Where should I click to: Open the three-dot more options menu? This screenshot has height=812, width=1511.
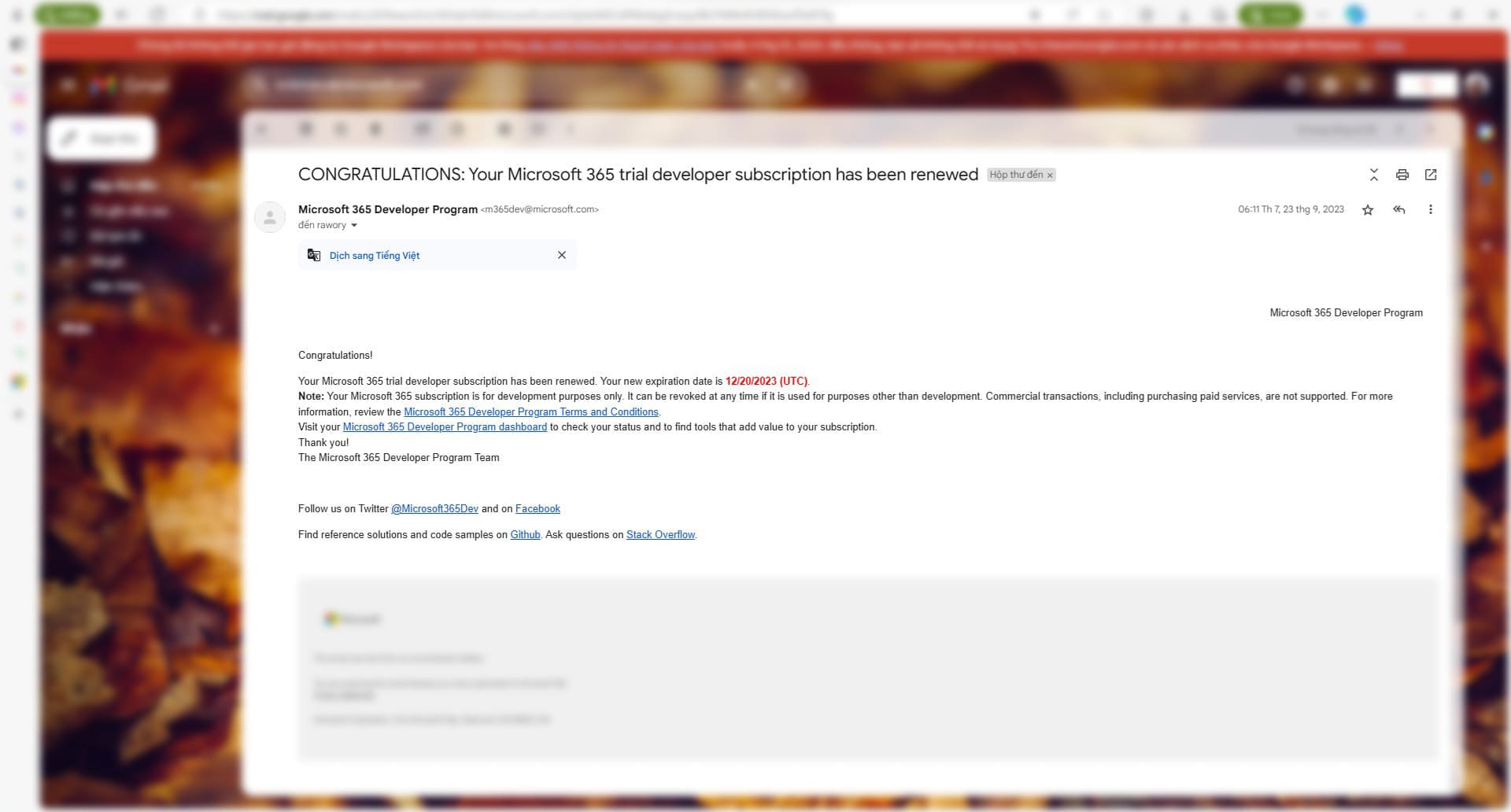1431,209
